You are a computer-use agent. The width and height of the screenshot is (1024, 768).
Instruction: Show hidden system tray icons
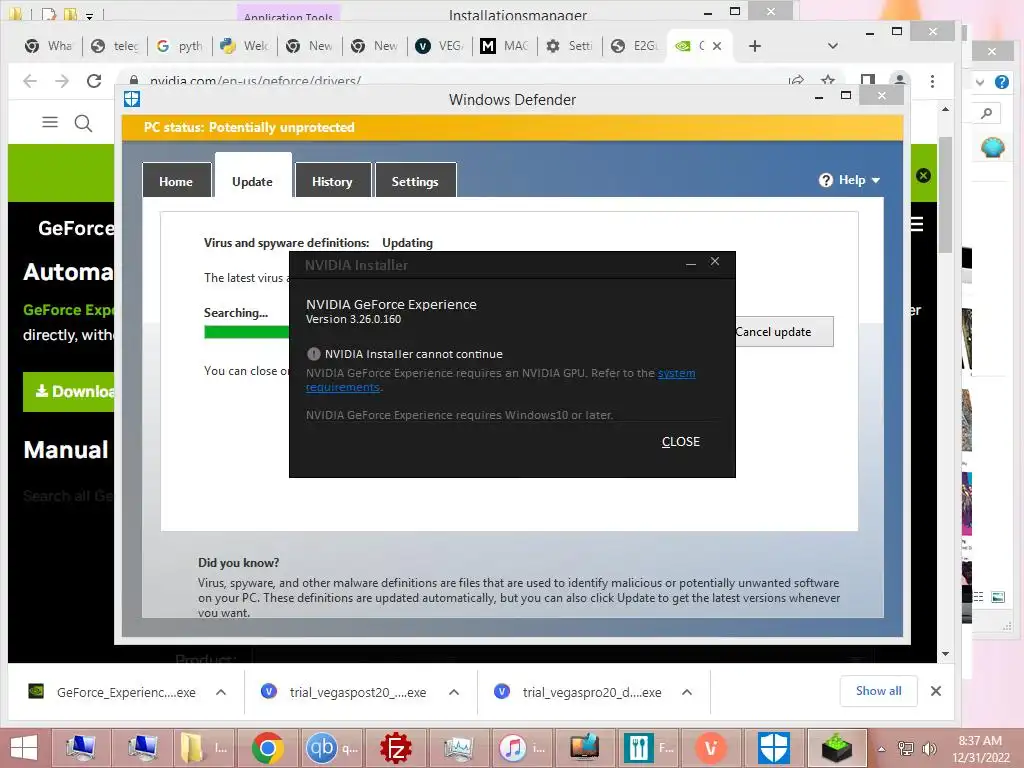pyautogui.click(x=882, y=749)
